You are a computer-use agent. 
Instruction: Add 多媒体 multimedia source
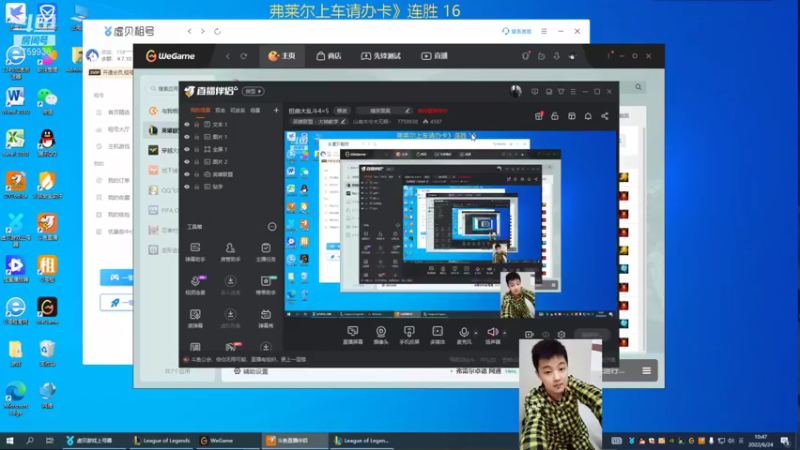(x=437, y=335)
